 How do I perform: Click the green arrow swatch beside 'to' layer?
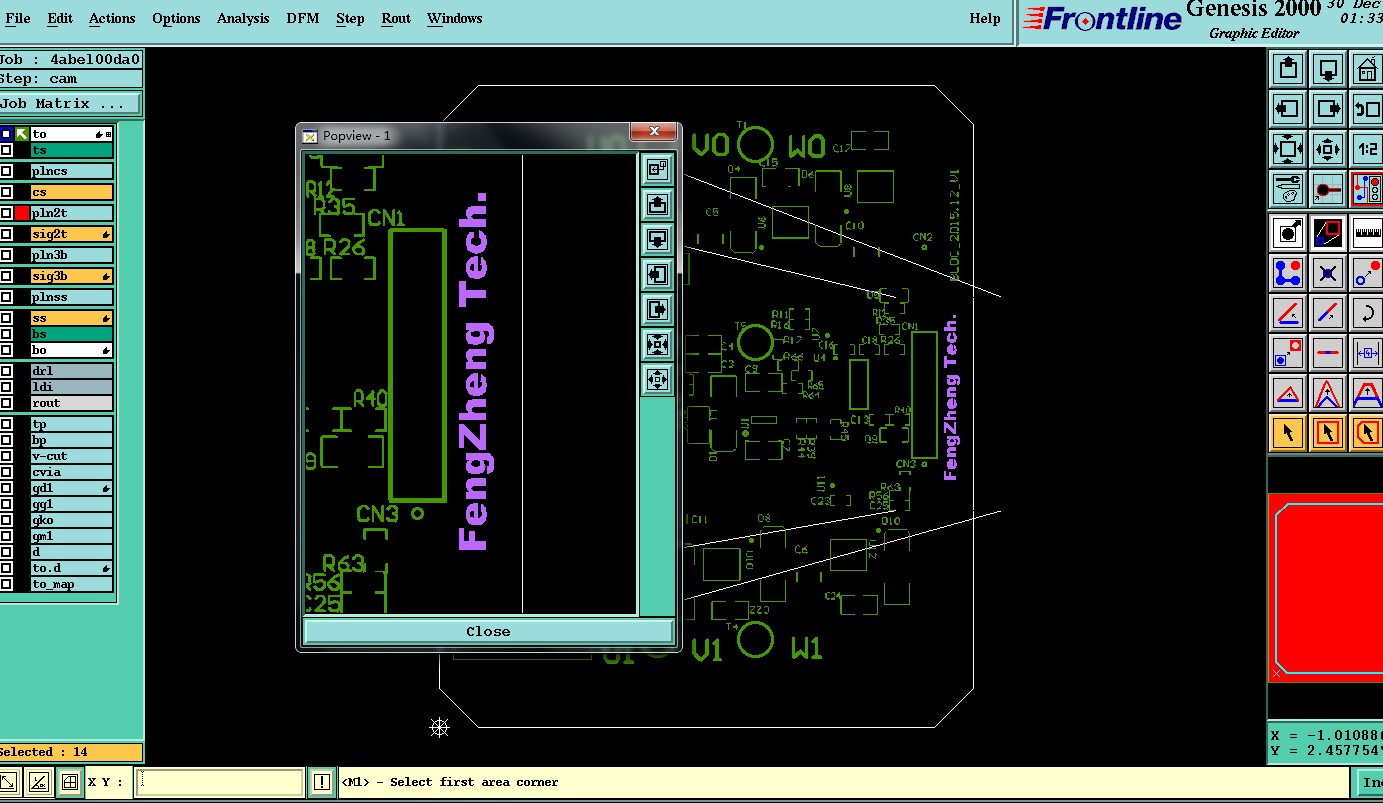(x=22, y=134)
